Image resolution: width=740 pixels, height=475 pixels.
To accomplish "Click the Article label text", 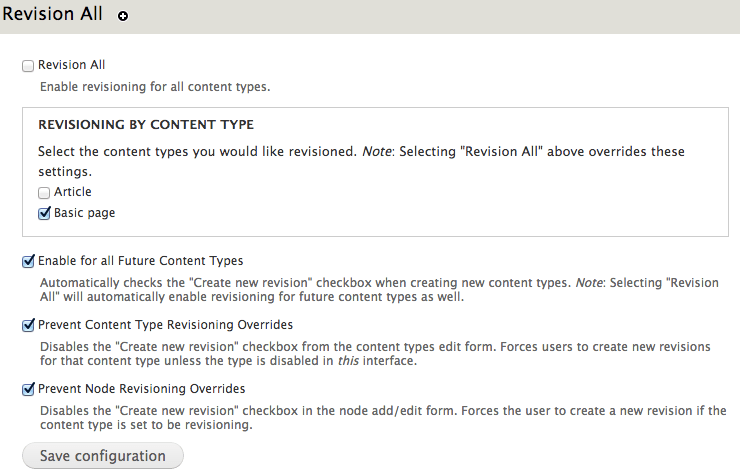I will [73, 192].
